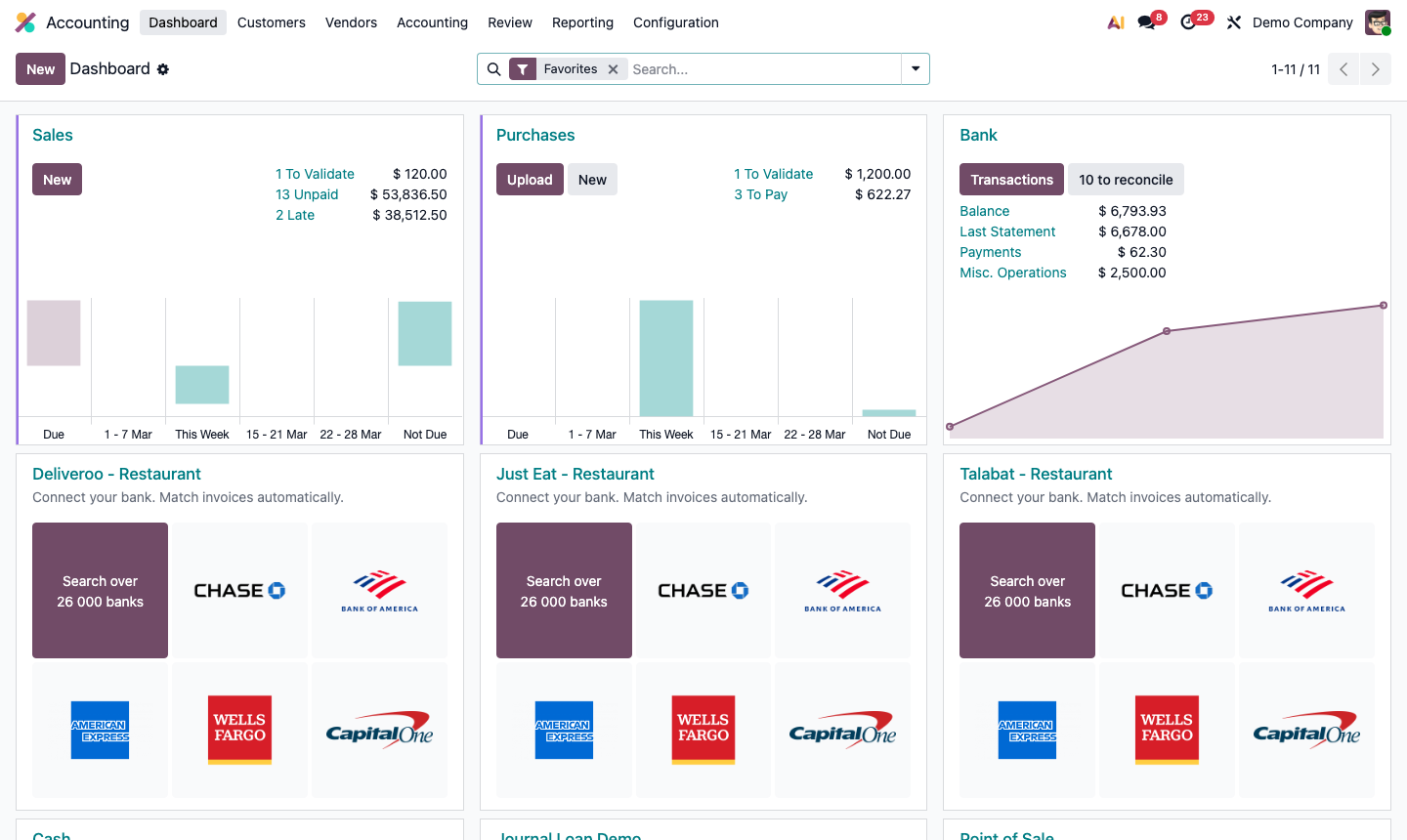The height and width of the screenshot is (840, 1407).
Task: Switch to the Customers menu
Action: point(271,22)
